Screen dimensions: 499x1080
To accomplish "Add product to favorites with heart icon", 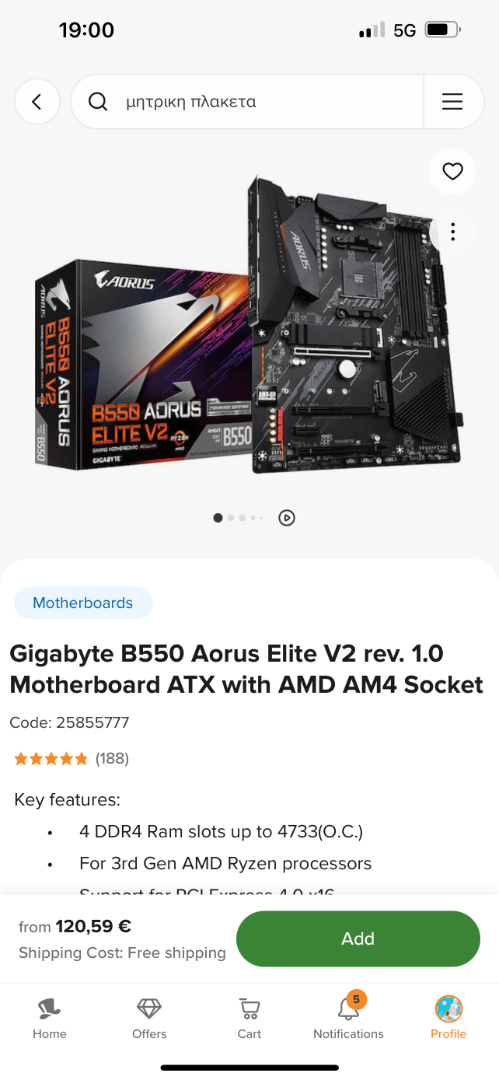I will point(452,172).
